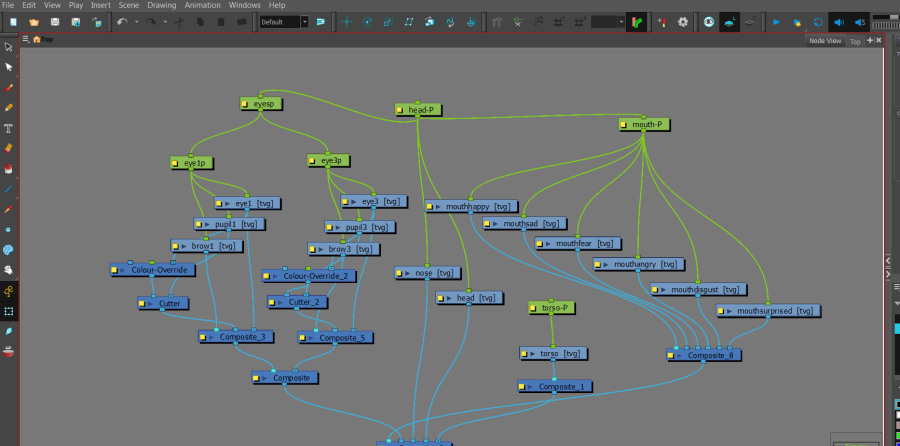Toggle enable square on Cutter node
Screen dimensions: 900x446
(x=143, y=304)
